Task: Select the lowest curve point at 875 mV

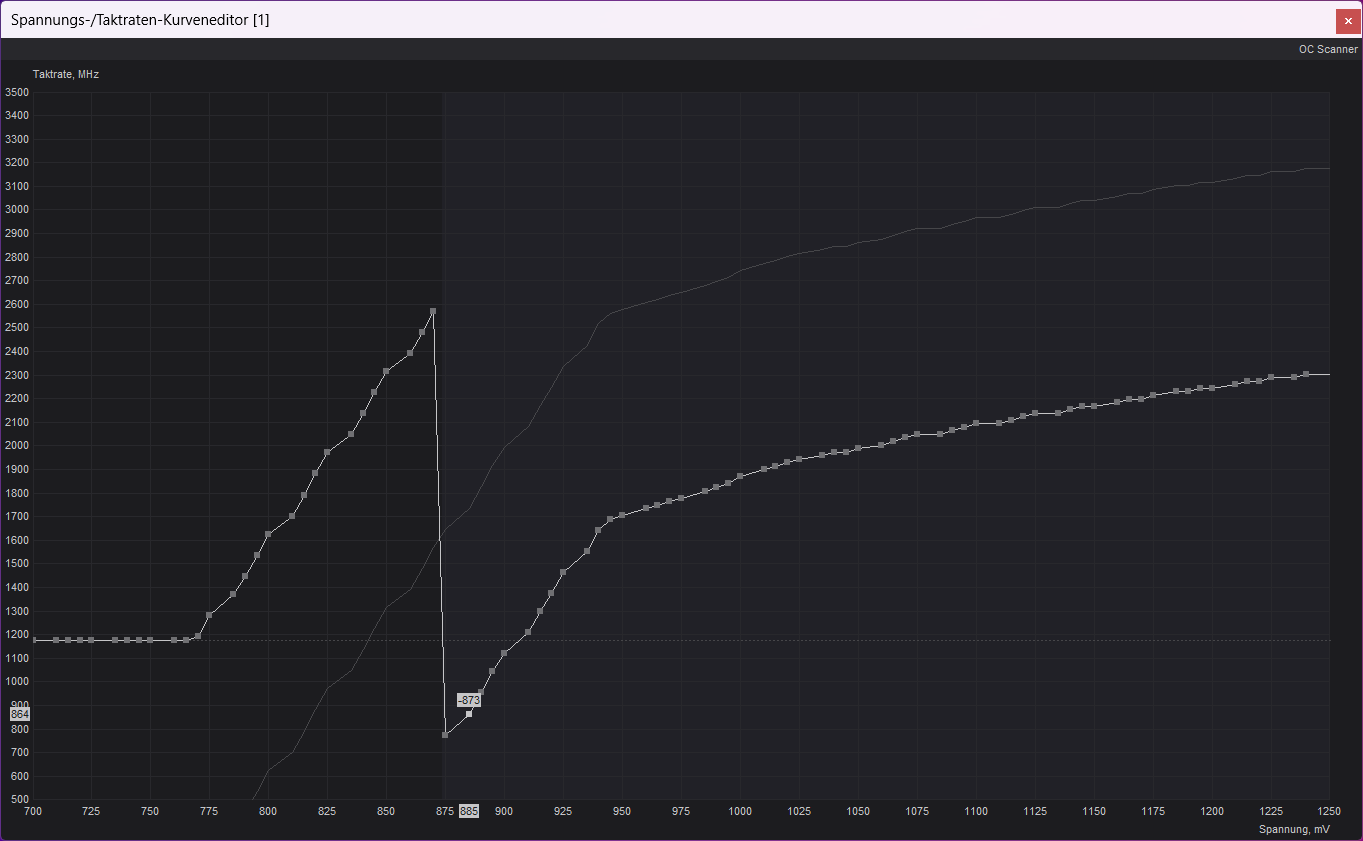Action: click(445, 735)
